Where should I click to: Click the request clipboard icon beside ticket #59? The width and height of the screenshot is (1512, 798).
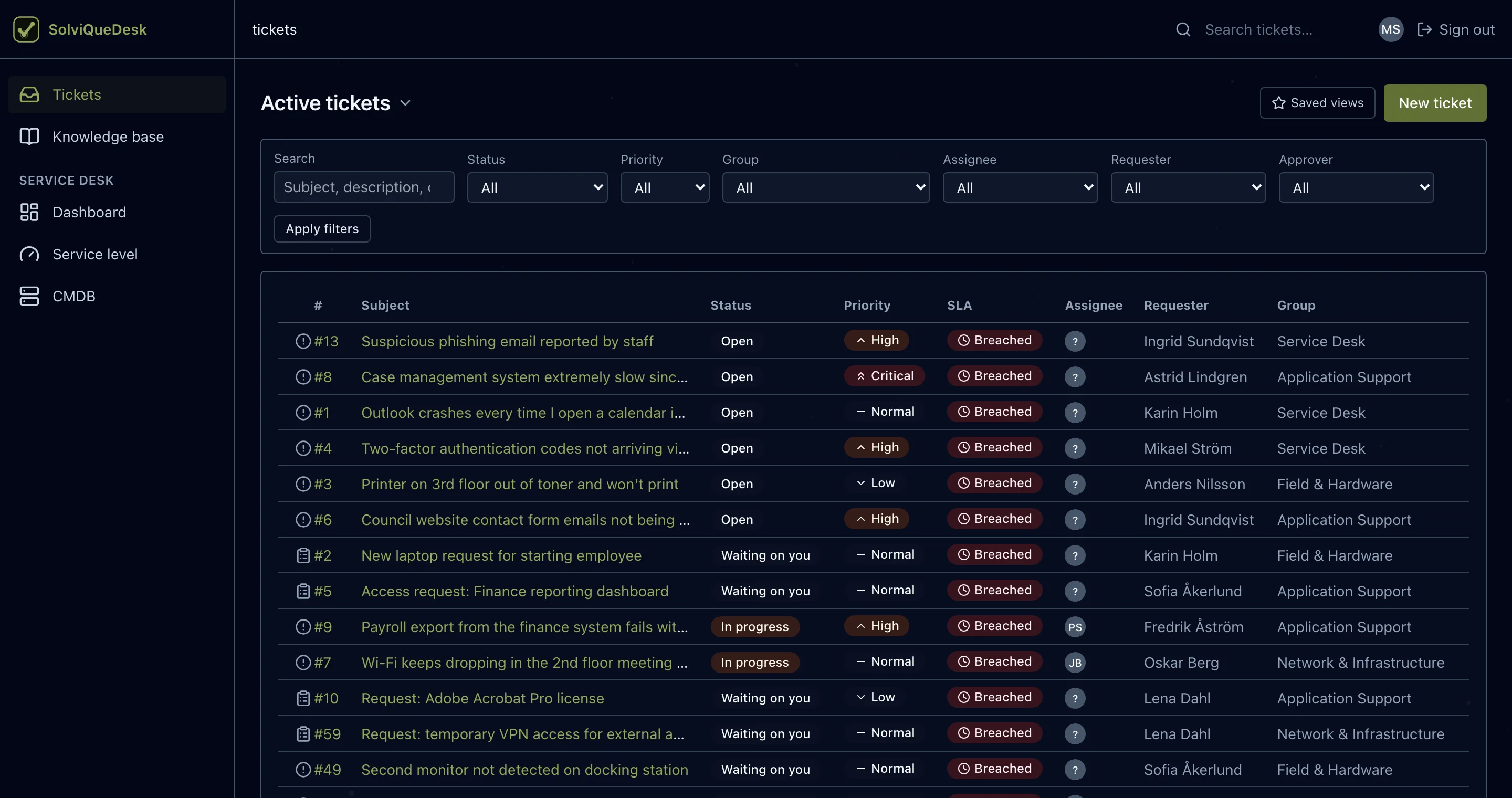pos(303,734)
